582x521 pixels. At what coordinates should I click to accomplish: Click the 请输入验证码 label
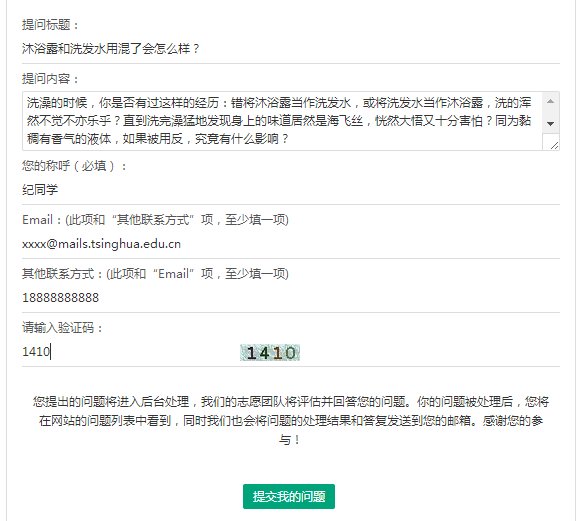[62, 327]
